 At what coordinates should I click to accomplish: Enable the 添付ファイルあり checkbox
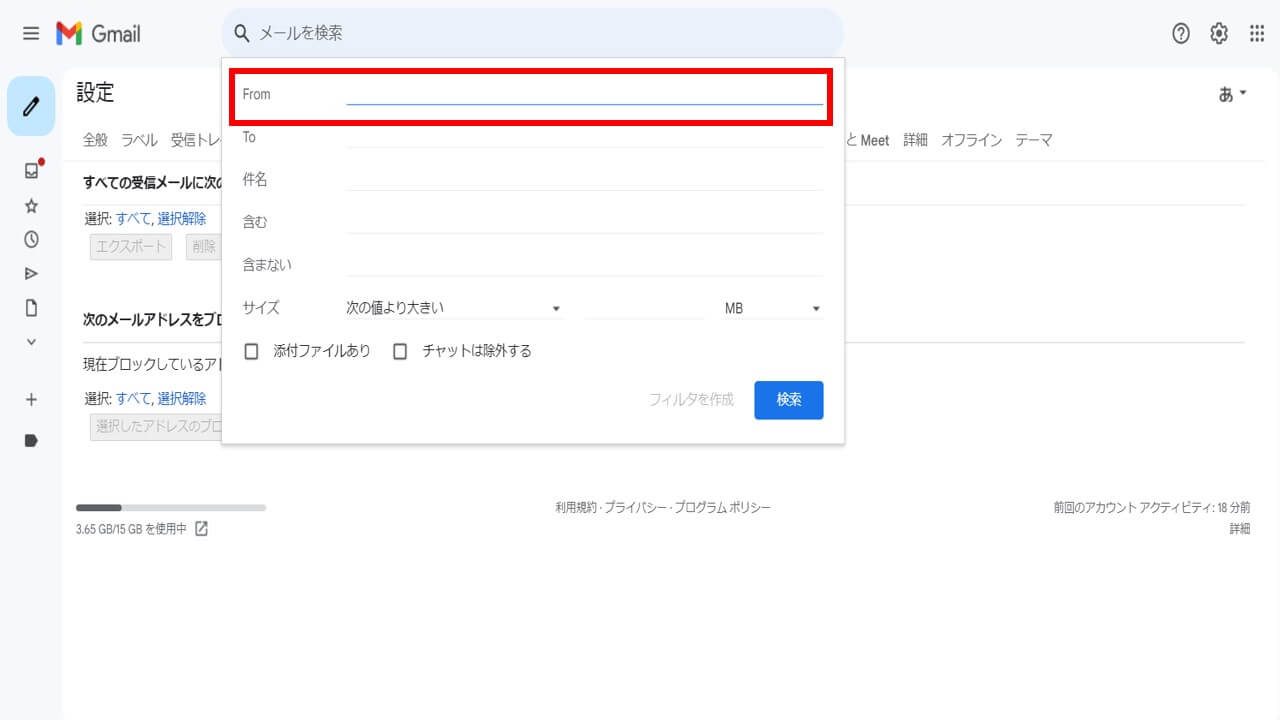tap(252, 351)
